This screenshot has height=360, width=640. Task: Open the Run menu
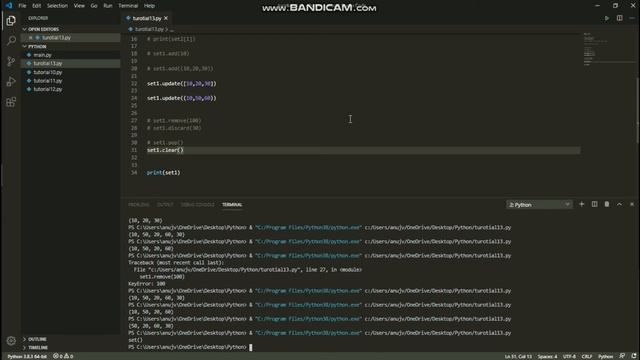click(x=108, y=6)
